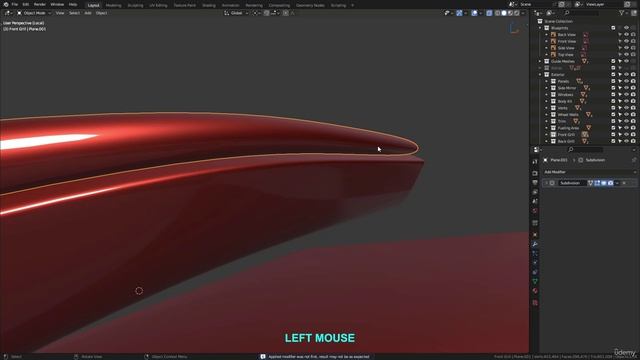
Task: Toggle Windows collection selectable arrow
Action: point(620,95)
